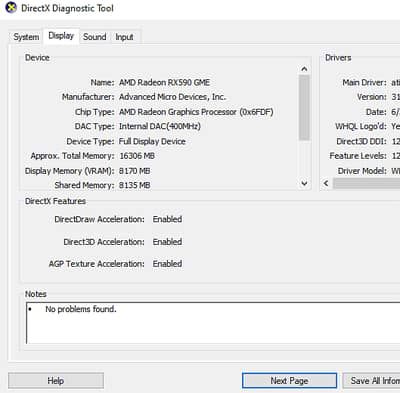Click DirectDraw Acceleration 'Enabled' status
The image size is (400, 393).
[x=167, y=219]
